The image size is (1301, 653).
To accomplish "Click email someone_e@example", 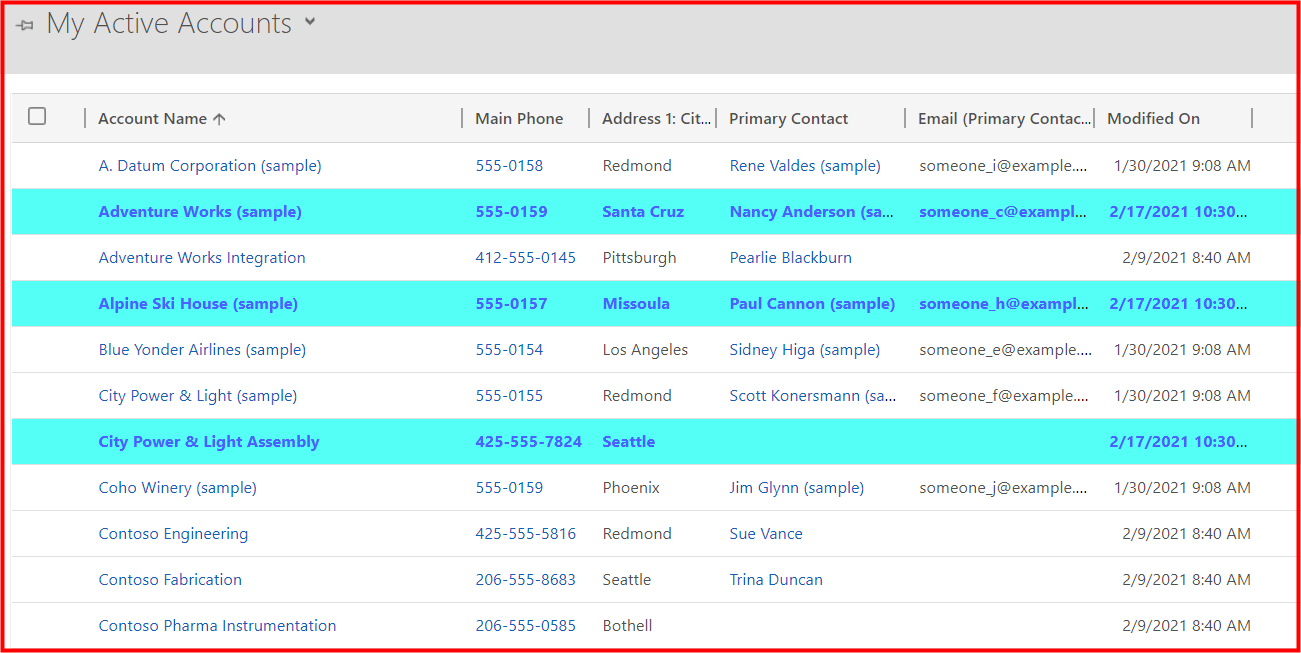I will [1005, 350].
